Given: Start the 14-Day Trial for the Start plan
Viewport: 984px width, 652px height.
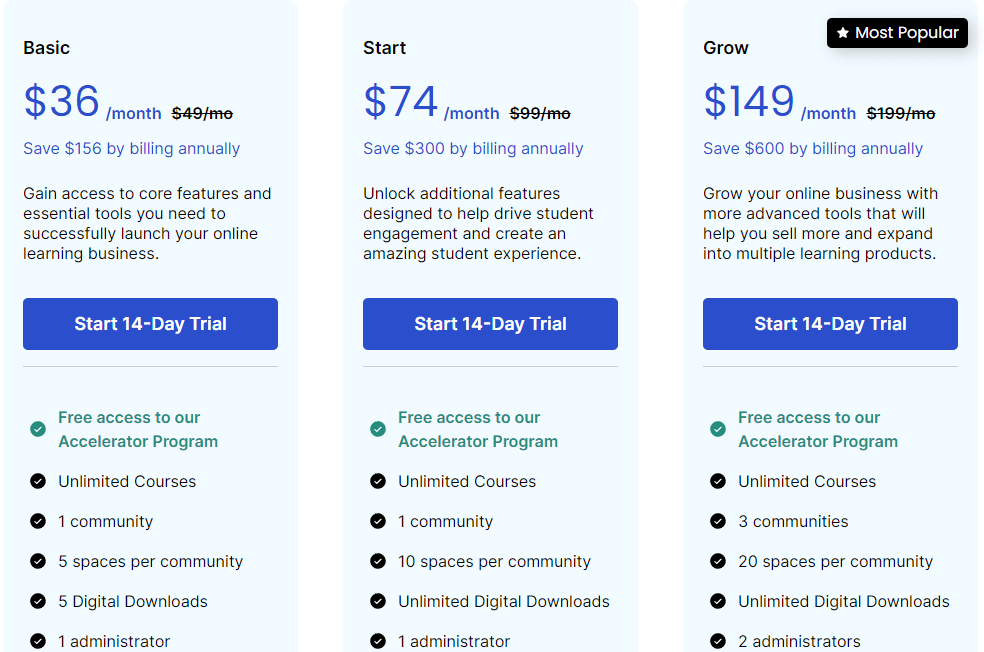Looking at the screenshot, I should pyautogui.click(x=490, y=323).
